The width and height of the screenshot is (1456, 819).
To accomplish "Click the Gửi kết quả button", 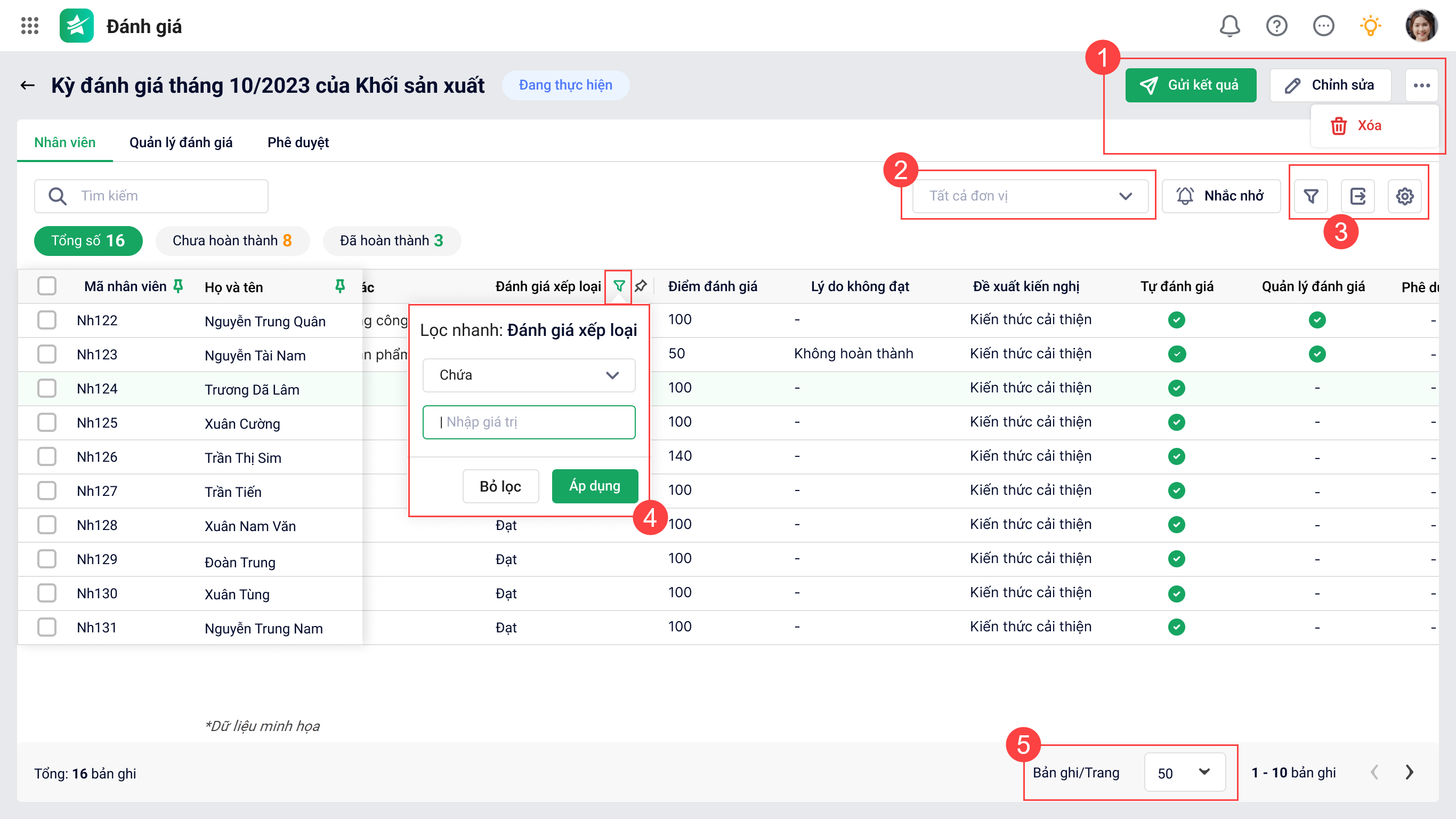I will click(1191, 85).
